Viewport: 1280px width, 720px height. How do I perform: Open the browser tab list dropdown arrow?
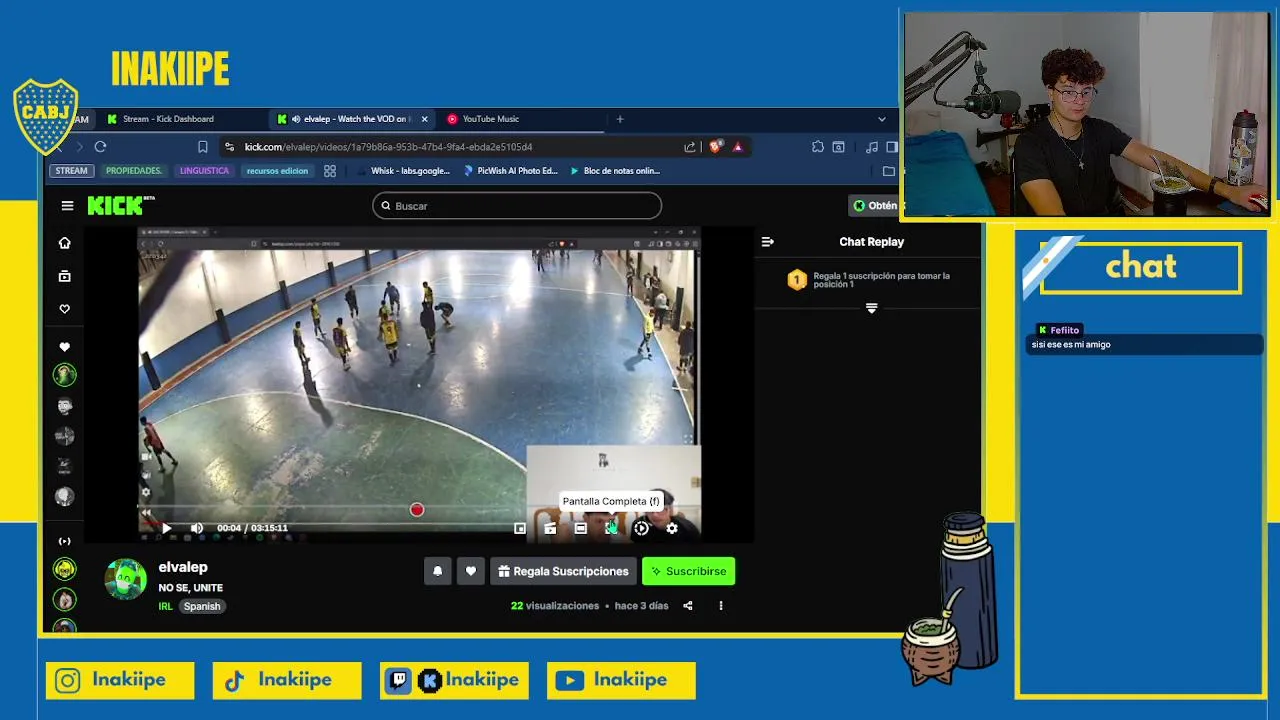tap(881, 119)
